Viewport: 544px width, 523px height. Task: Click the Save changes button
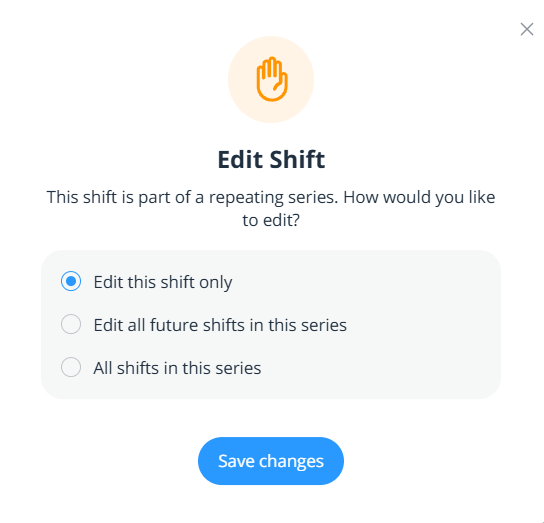[271, 461]
